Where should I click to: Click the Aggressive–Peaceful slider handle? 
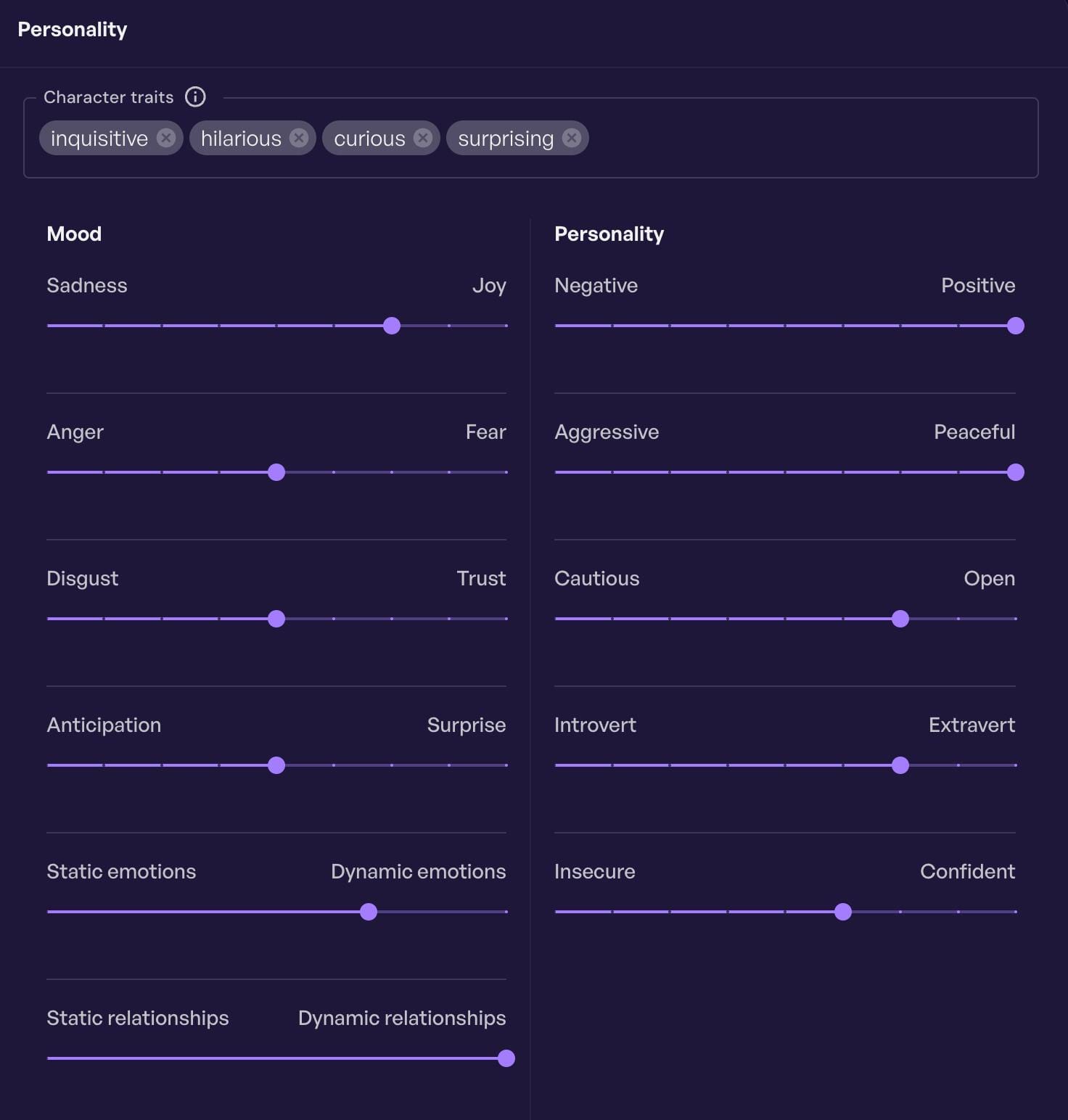(x=1016, y=472)
